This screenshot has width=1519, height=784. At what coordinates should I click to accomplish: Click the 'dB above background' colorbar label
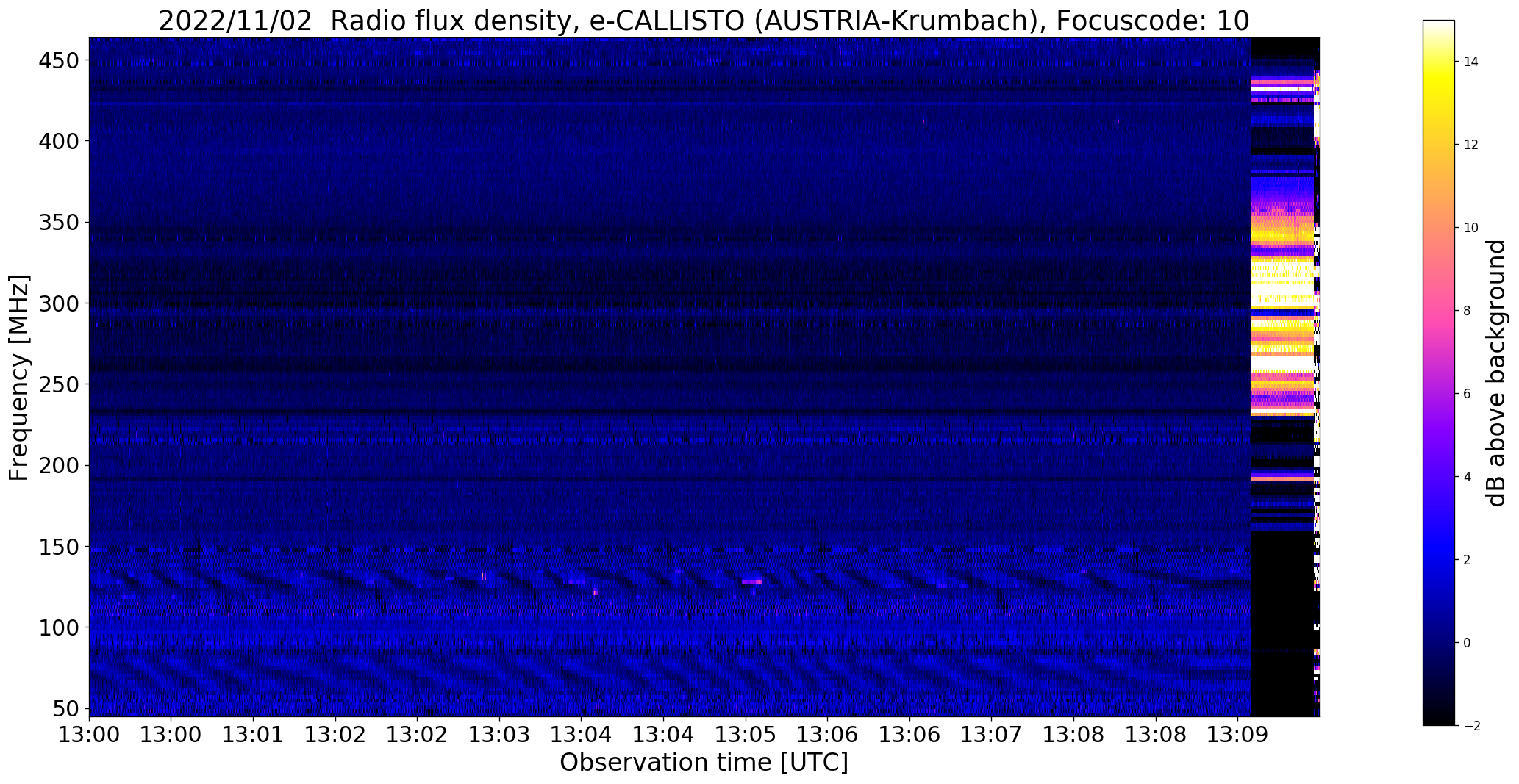[1496, 373]
